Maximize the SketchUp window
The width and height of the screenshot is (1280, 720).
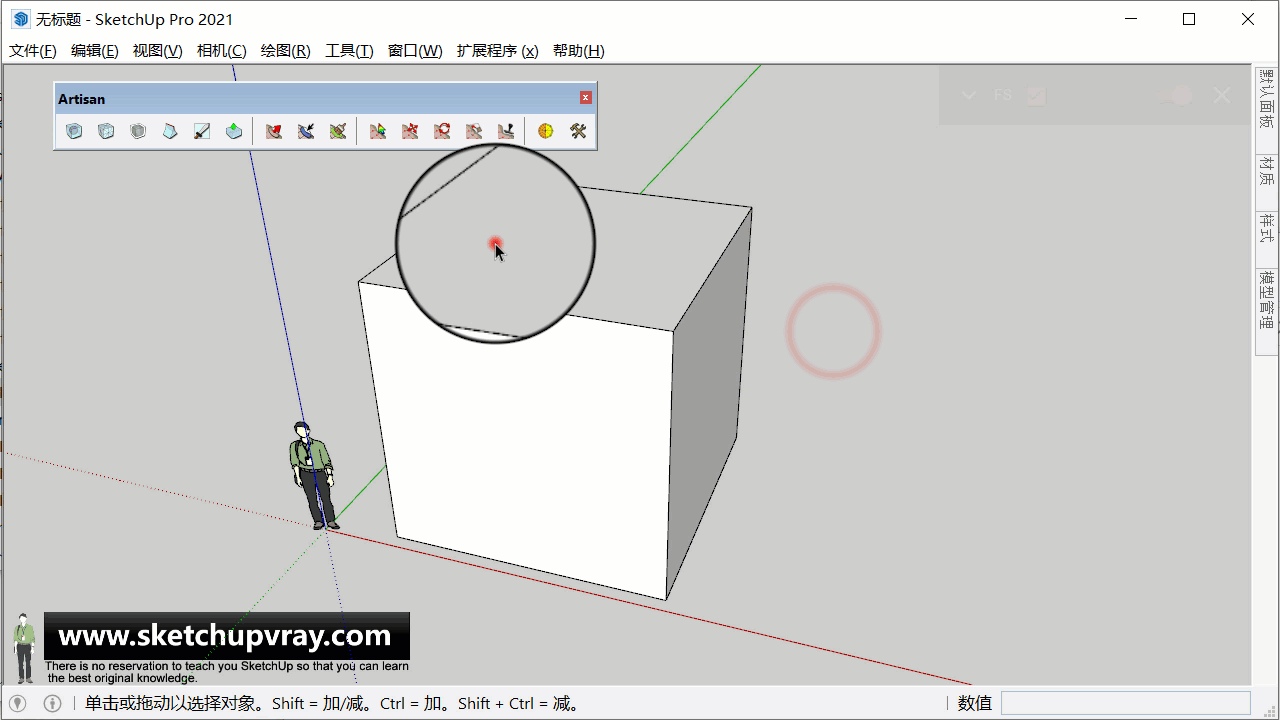point(1189,19)
